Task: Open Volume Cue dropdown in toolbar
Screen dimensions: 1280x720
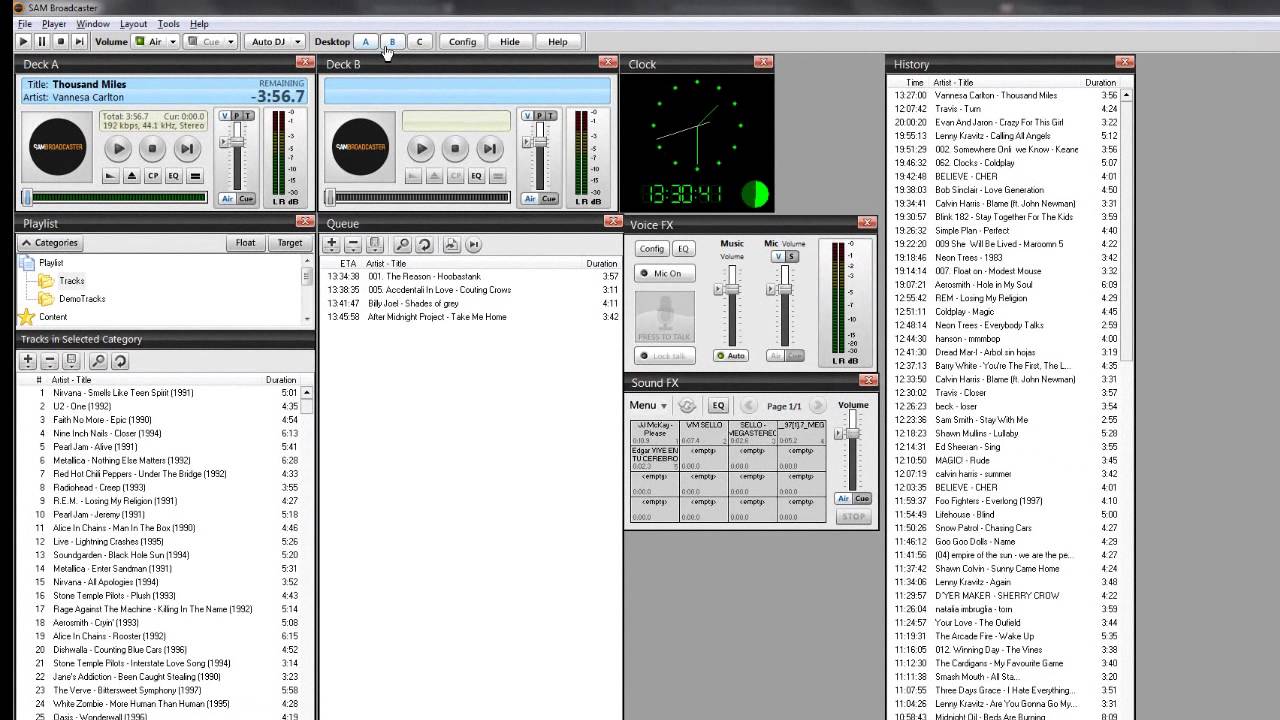Action: pyautogui.click(x=230, y=42)
